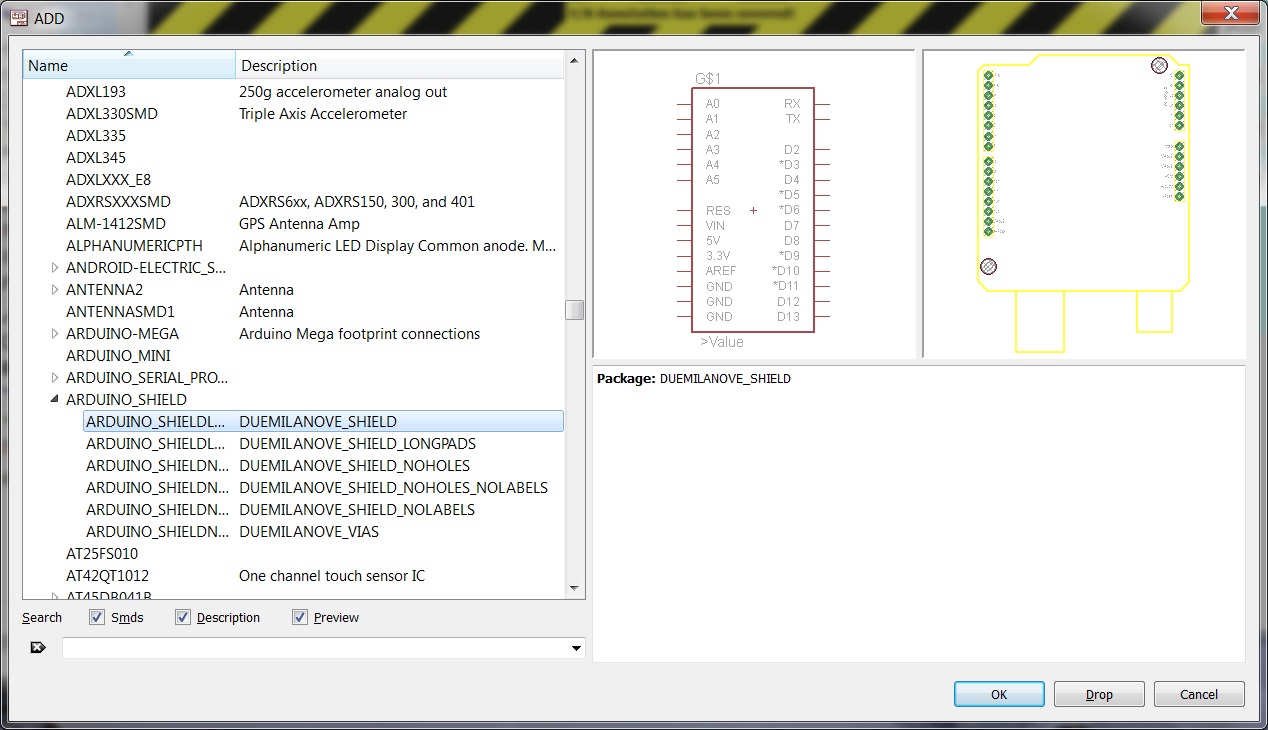This screenshot has width=1268, height=730.
Task: Select the ANDROID-ELECTRIC_S... library name
Action: (147, 268)
